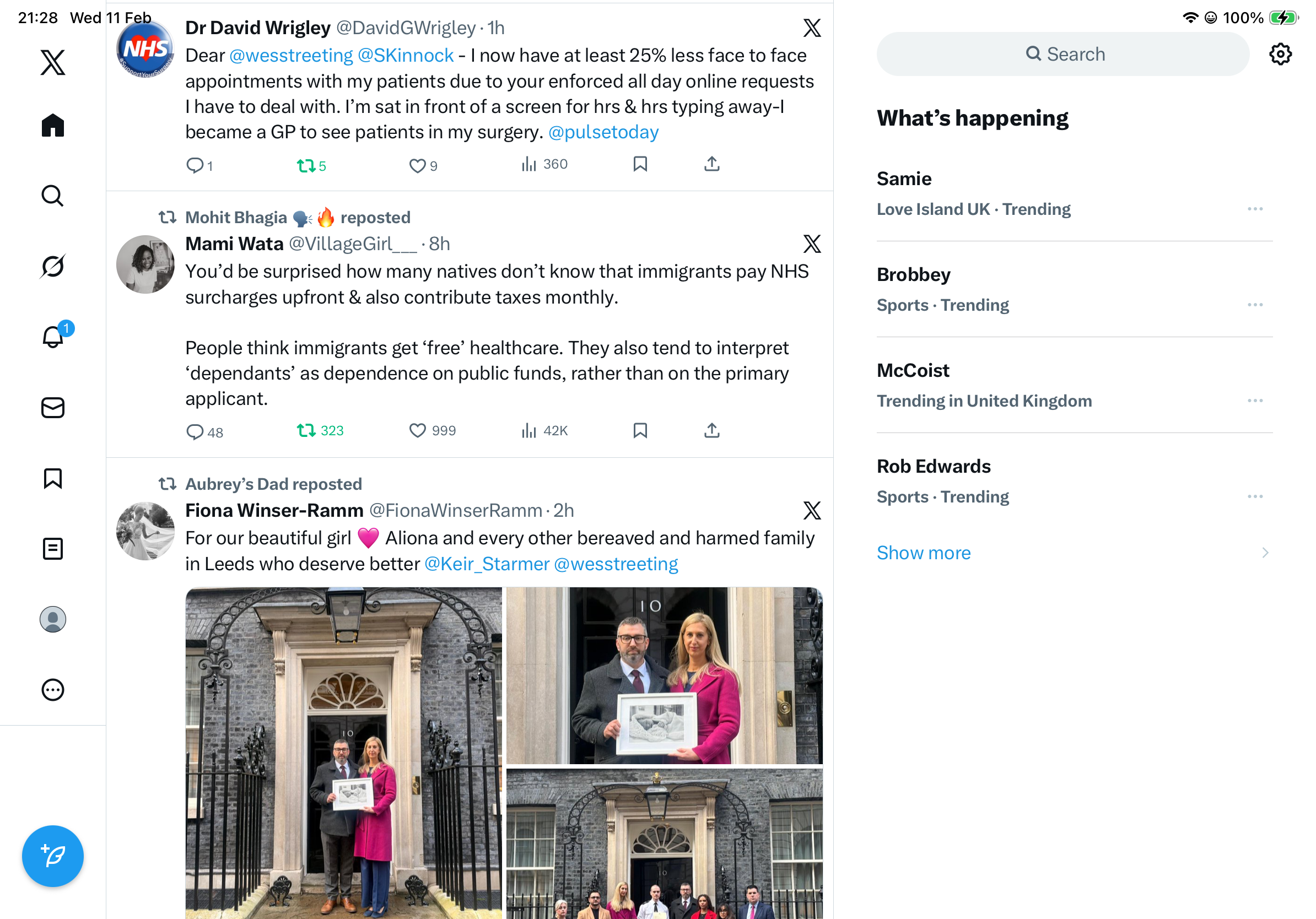Open large Downing Street door photo
This screenshot has height=919, width=1316.
click(343, 753)
